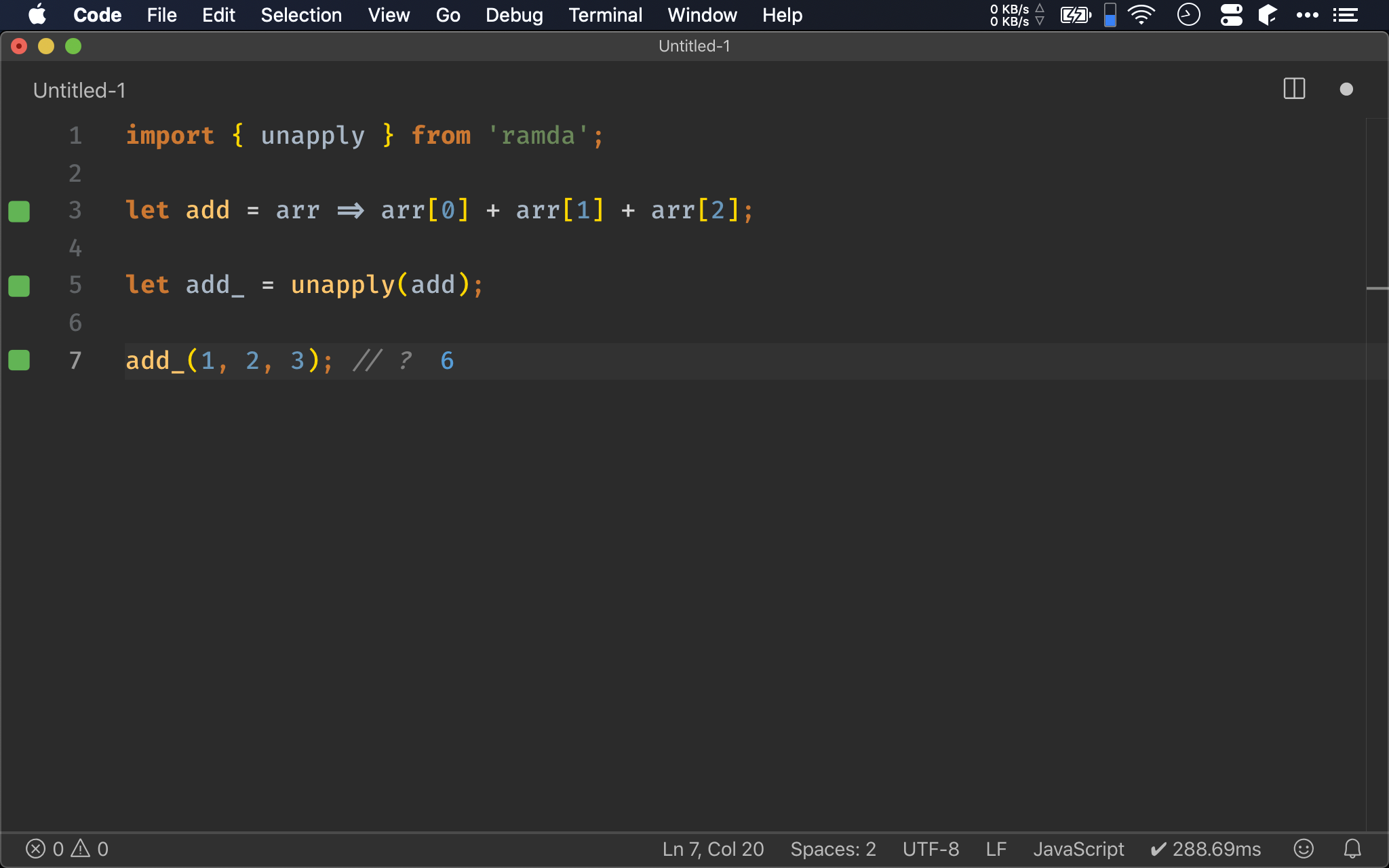Open the Notification Center list icon
Image resolution: width=1389 pixels, height=868 pixels.
point(1346,15)
